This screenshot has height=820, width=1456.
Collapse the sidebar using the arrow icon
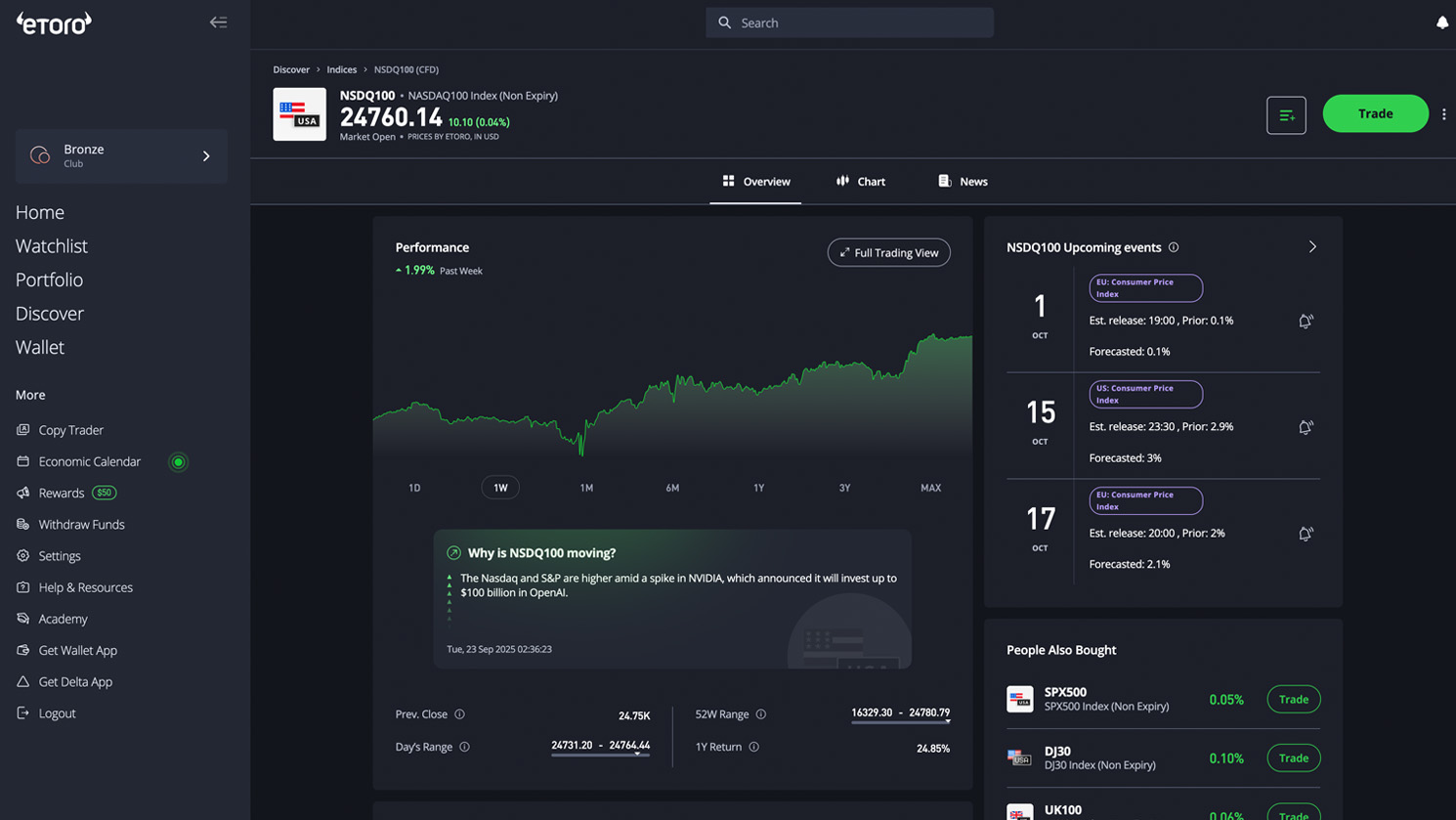click(218, 22)
